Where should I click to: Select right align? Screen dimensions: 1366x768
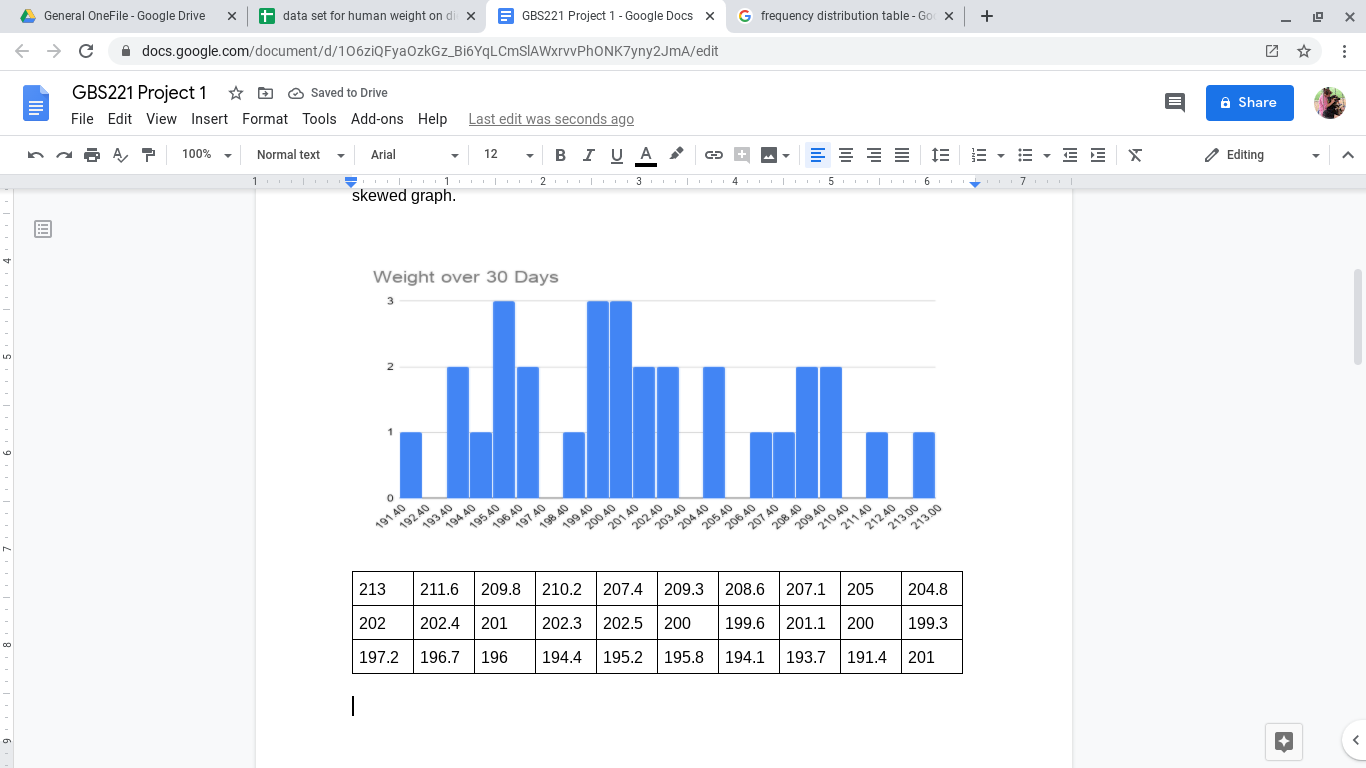pyautogui.click(x=874, y=155)
